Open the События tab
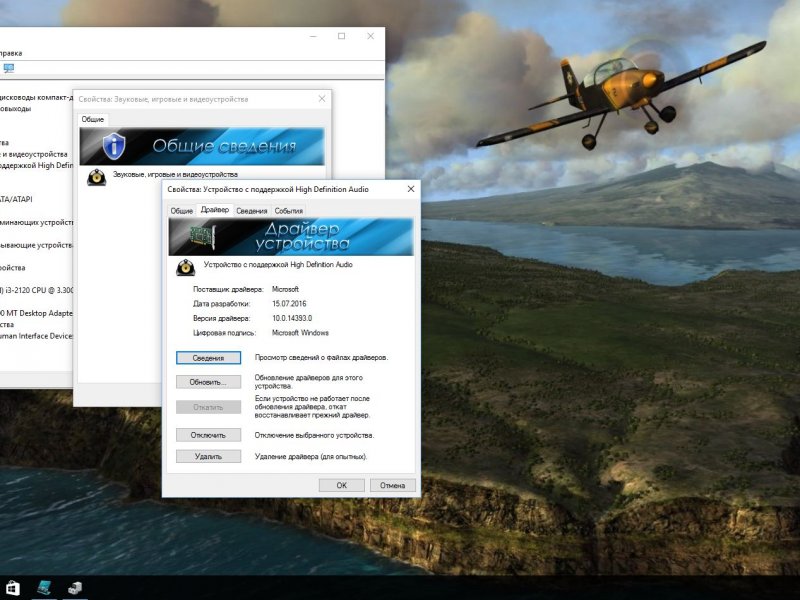 (288, 211)
